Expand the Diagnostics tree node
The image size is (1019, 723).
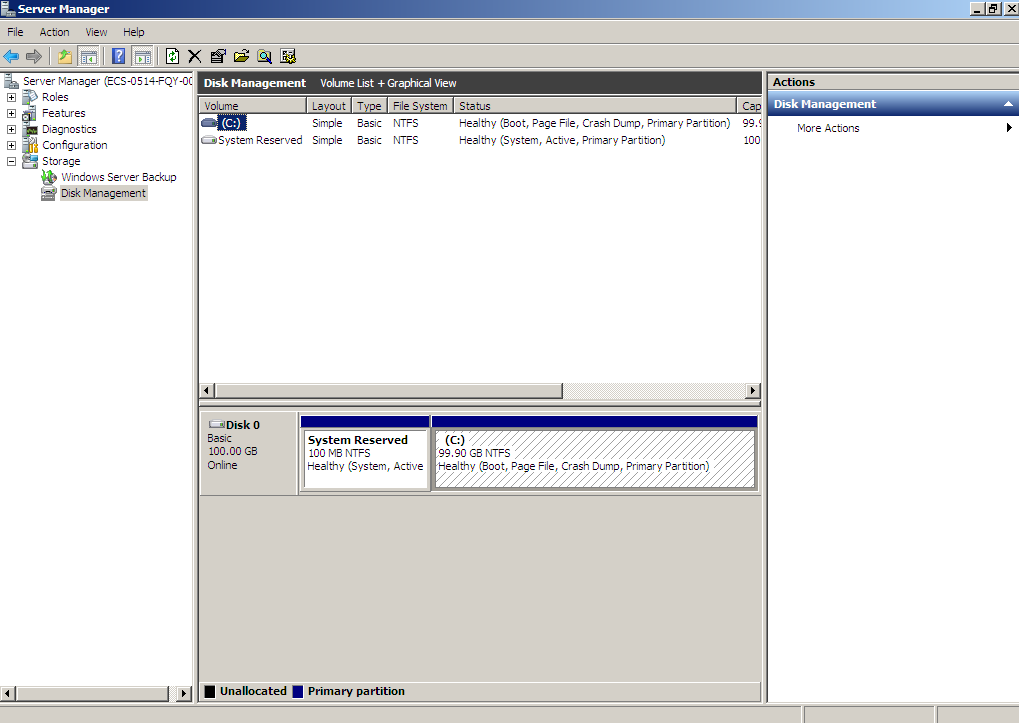coord(12,129)
